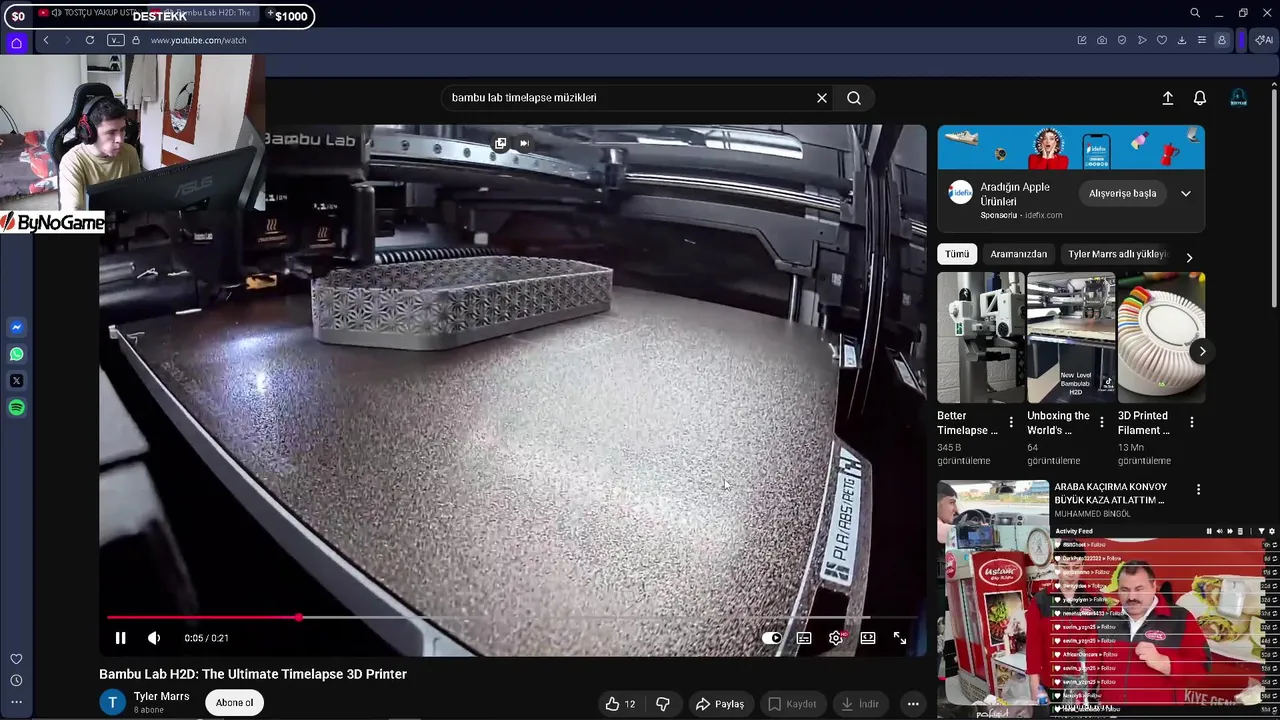The image size is (1280, 720).
Task: Open the player settings gear
Action: coord(836,638)
